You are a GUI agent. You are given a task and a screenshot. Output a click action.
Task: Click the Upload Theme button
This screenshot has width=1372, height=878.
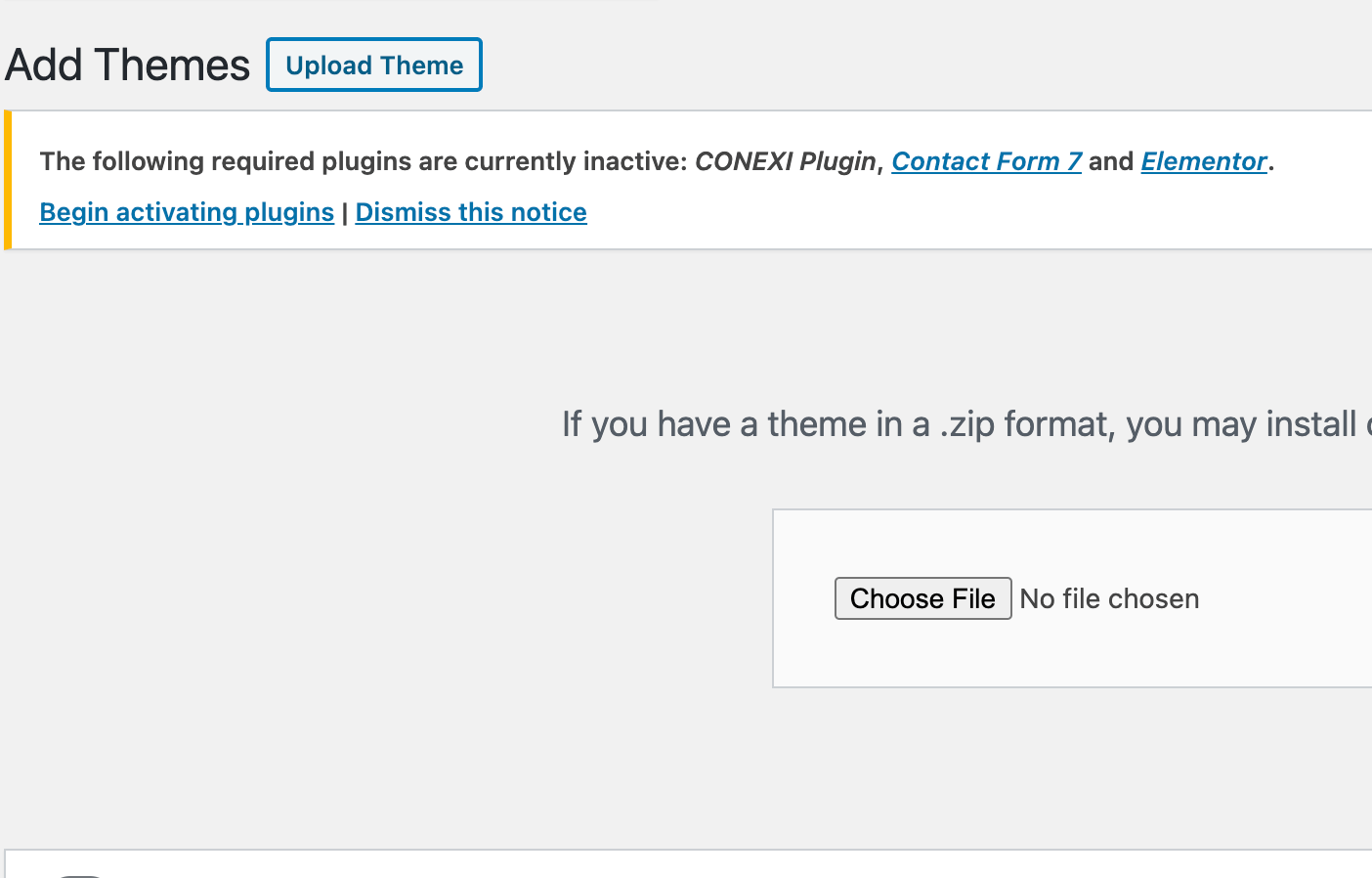[374, 66]
